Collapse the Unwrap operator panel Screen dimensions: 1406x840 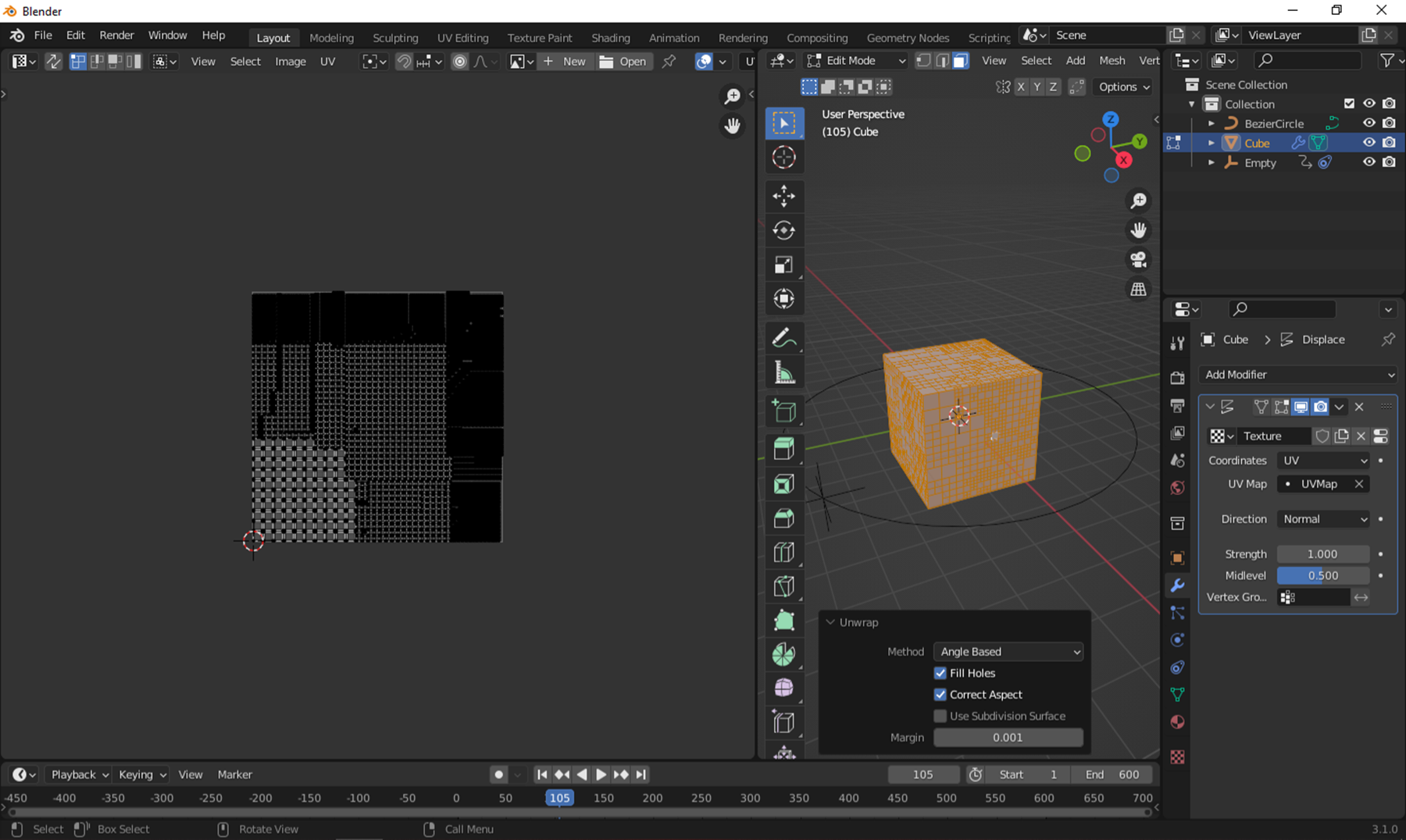830,622
